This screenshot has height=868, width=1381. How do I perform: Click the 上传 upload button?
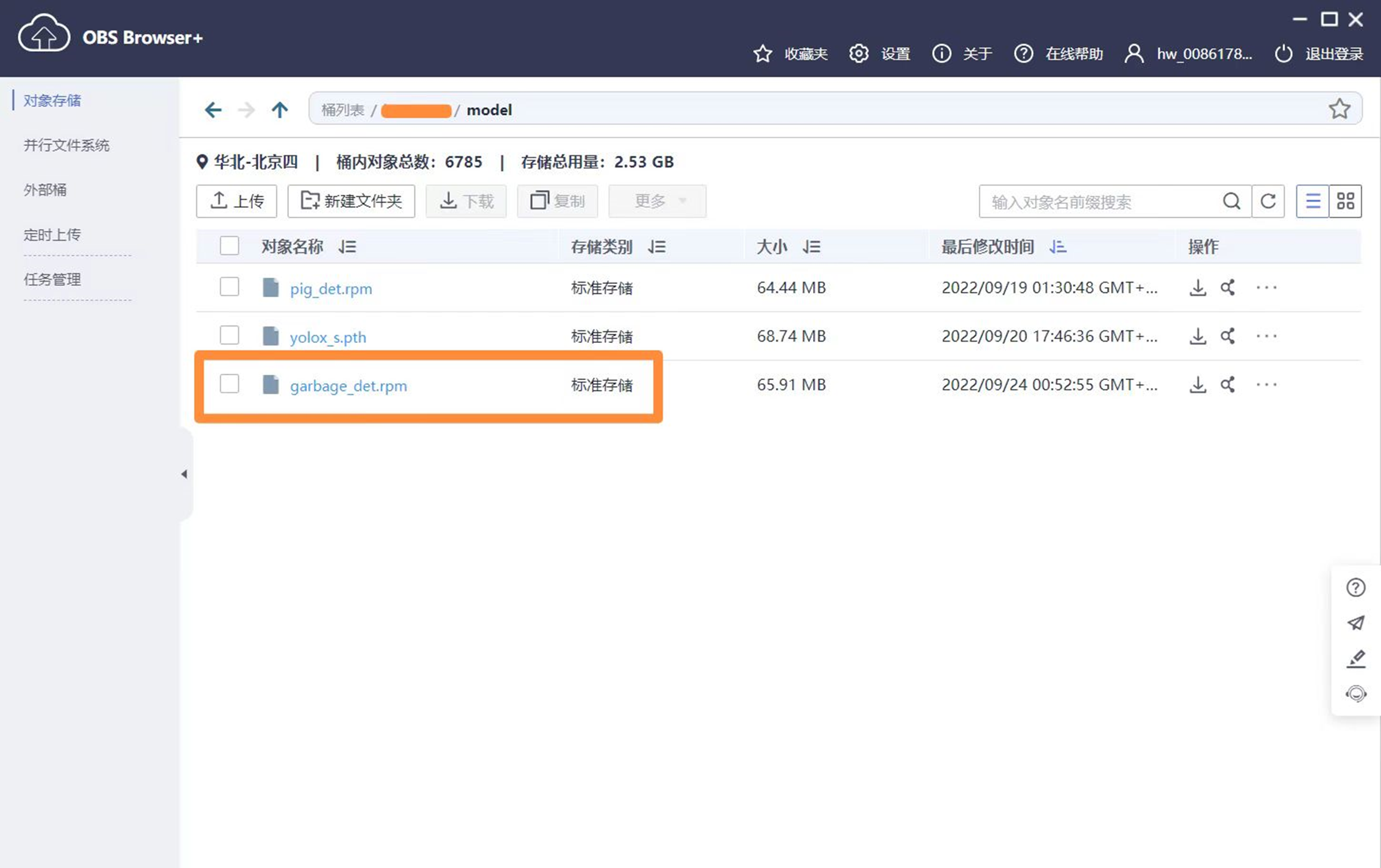(x=236, y=201)
